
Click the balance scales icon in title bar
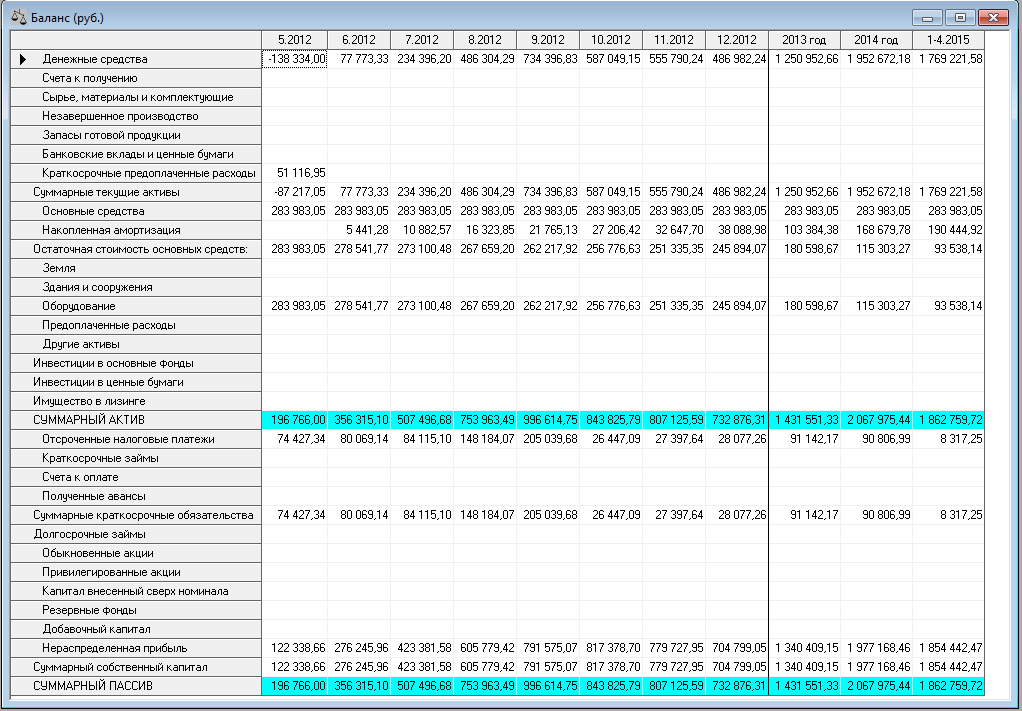(19, 17)
